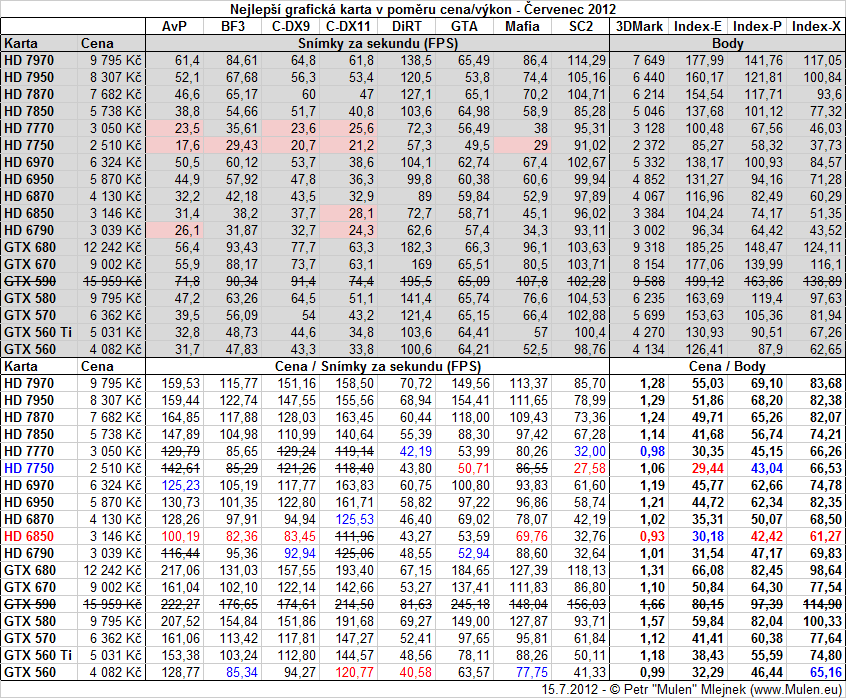846x698 pixels.
Task: Select GTX 680 DiRT value 182,3
Action: (x=416, y=248)
